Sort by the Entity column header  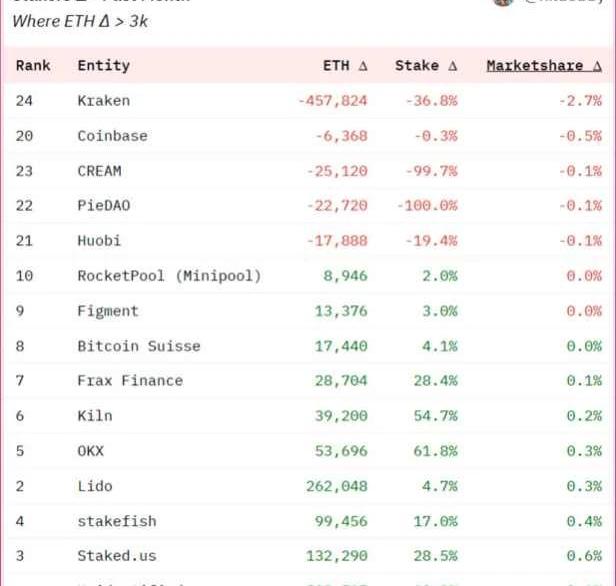point(103,66)
